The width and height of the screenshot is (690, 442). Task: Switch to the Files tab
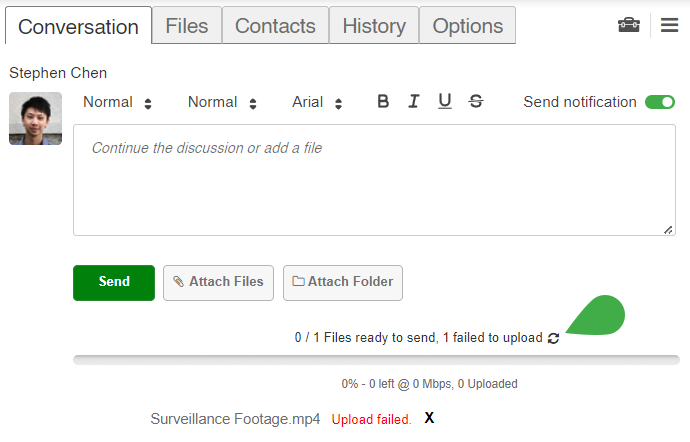pos(187,26)
